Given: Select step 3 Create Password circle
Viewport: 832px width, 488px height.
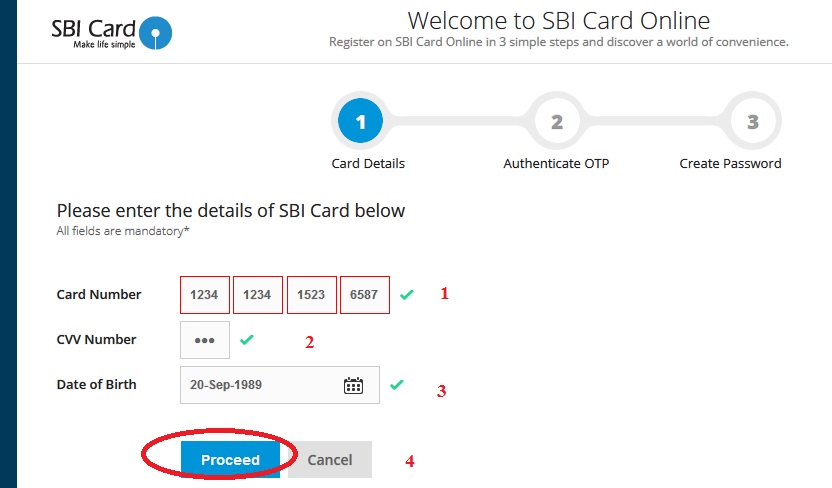Looking at the screenshot, I should tap(752, 122).
